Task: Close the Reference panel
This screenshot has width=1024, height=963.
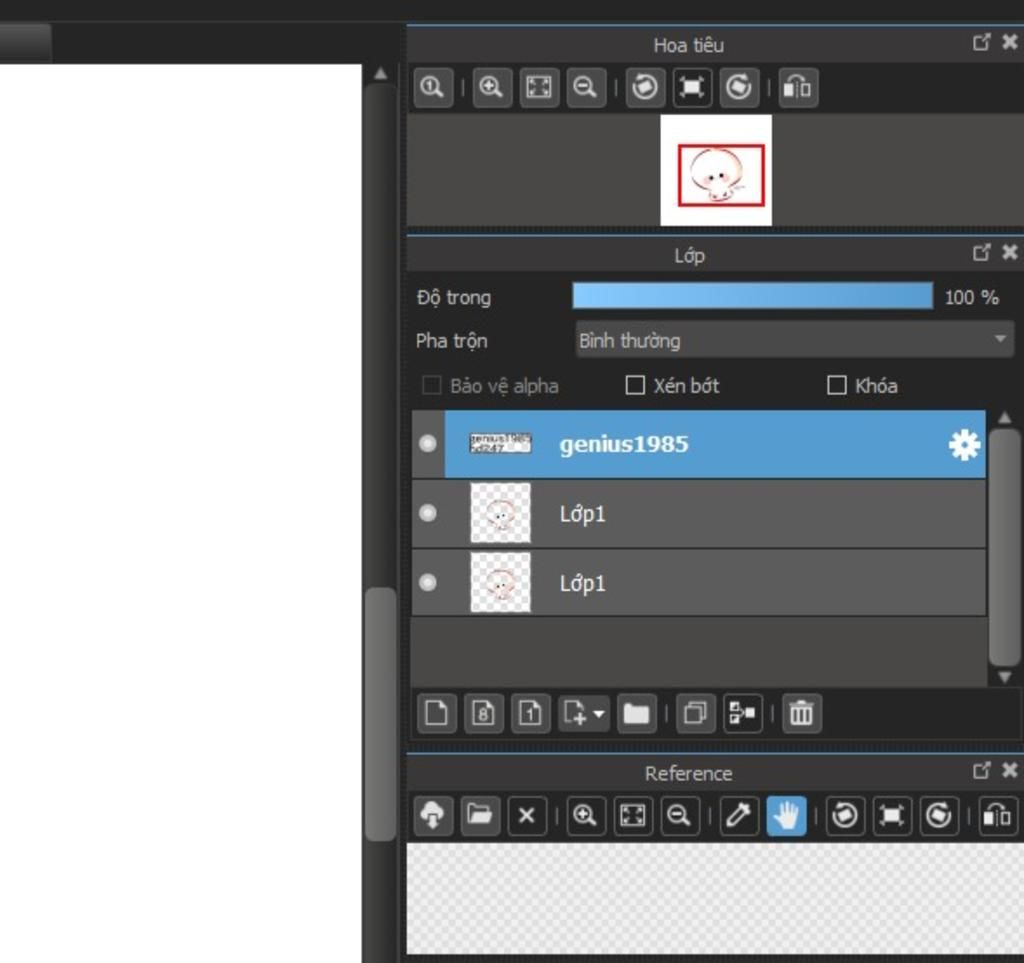Action: click(x=1010, y=770)
